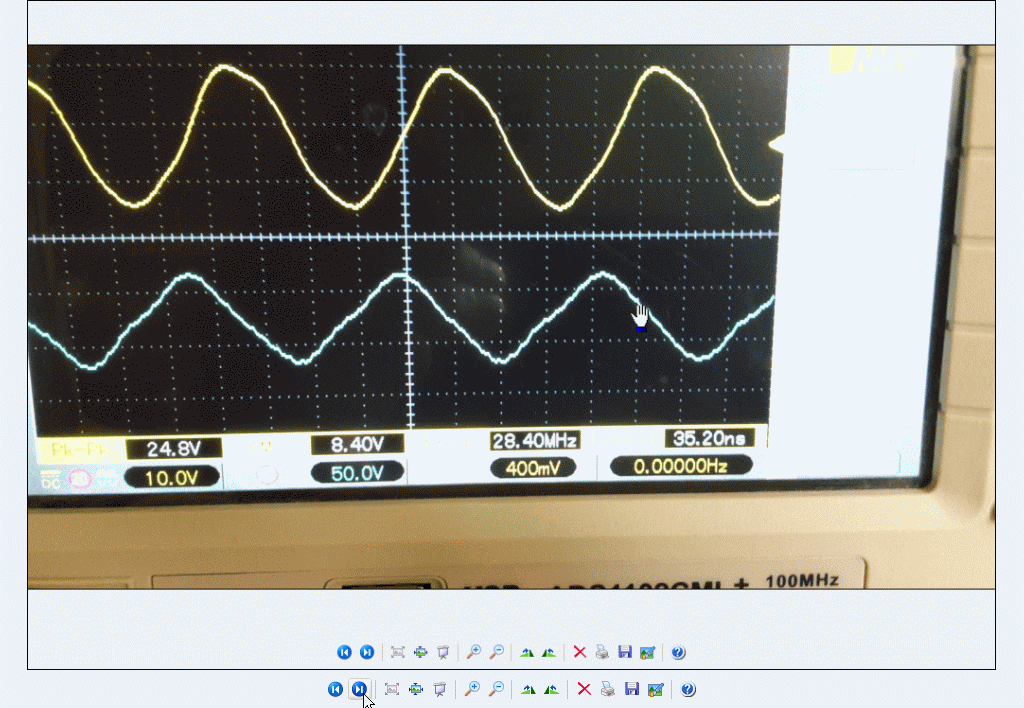Rotate image counterclockwise via bottom toolbar
The height and width of the screenshot is (708, 1024).
(551, 689)
